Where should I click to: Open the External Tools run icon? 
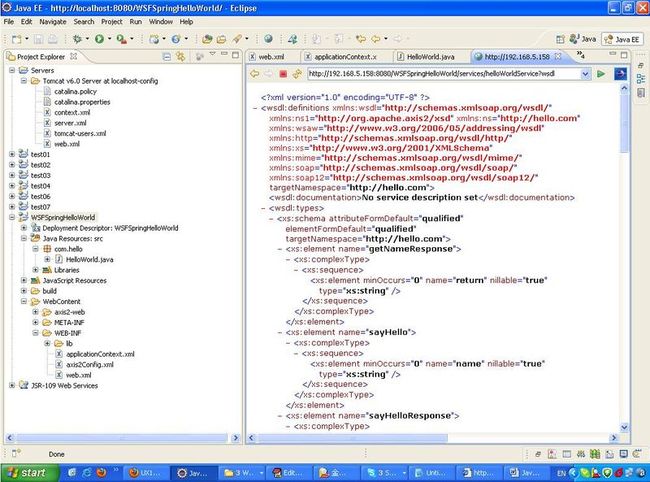point(121,39)
